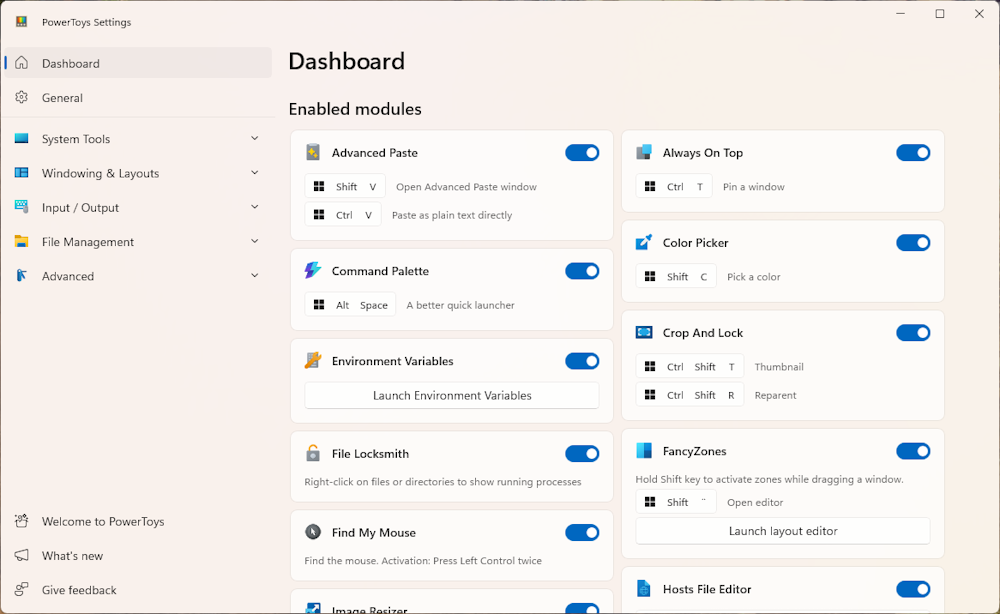Click the Win+Ctrl+T pin window shortcut
This screenshot has height=614, width=1000.
click(673, 186)
